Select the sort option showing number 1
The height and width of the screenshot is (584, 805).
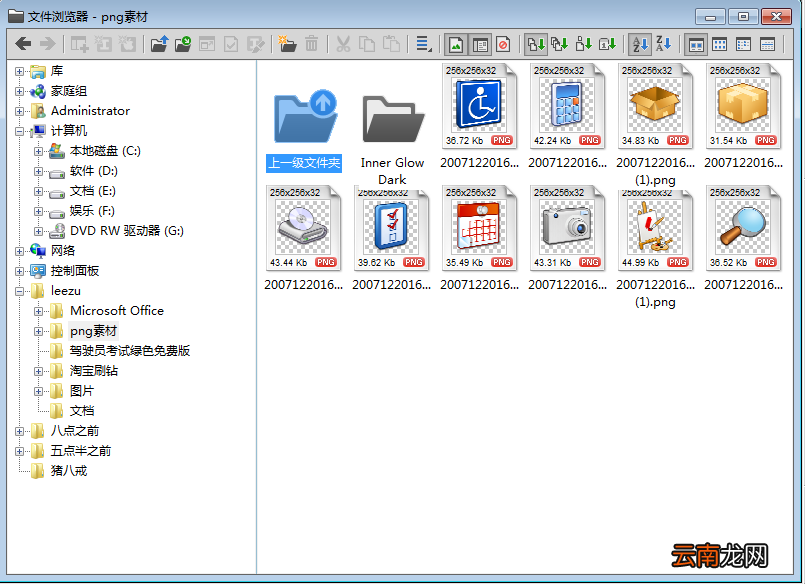coord(607,45)
